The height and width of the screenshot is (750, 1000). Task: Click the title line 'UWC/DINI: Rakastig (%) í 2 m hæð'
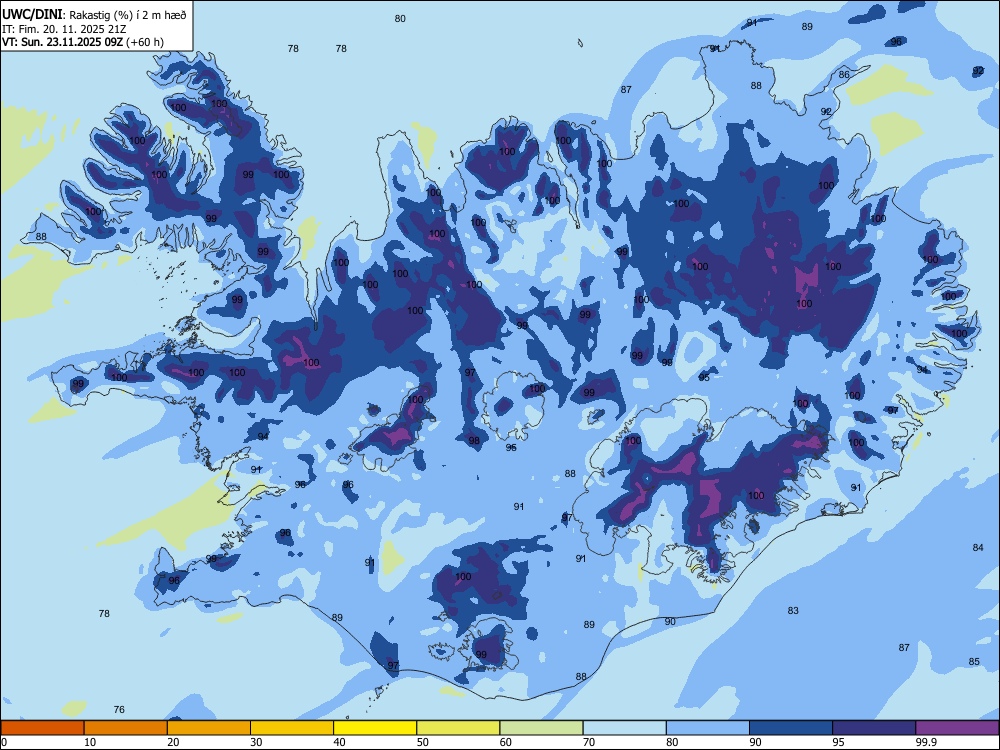click(94, 15)
